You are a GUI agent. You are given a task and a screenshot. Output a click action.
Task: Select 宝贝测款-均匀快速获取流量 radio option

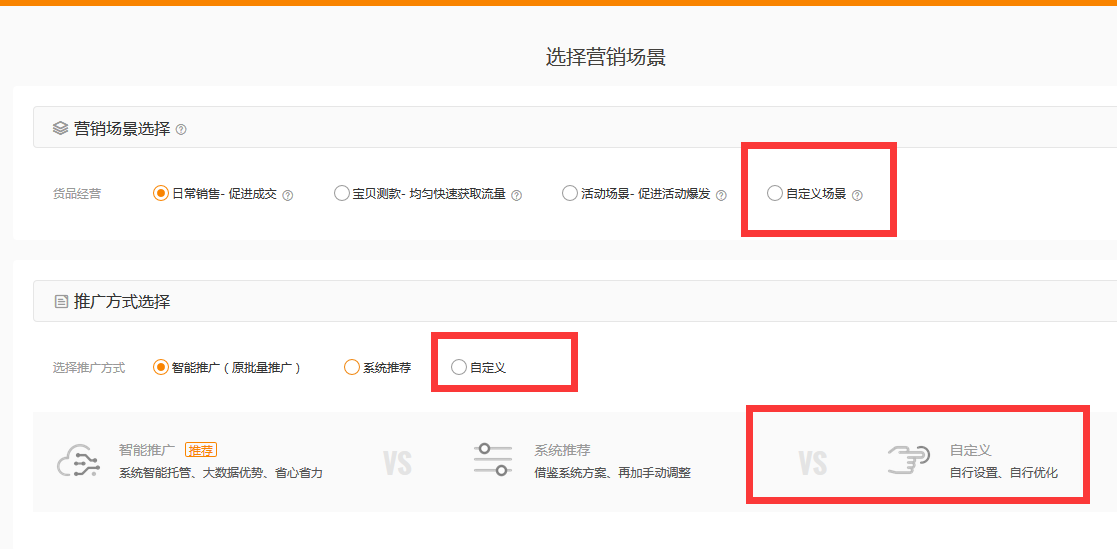(x=342, y=193)
